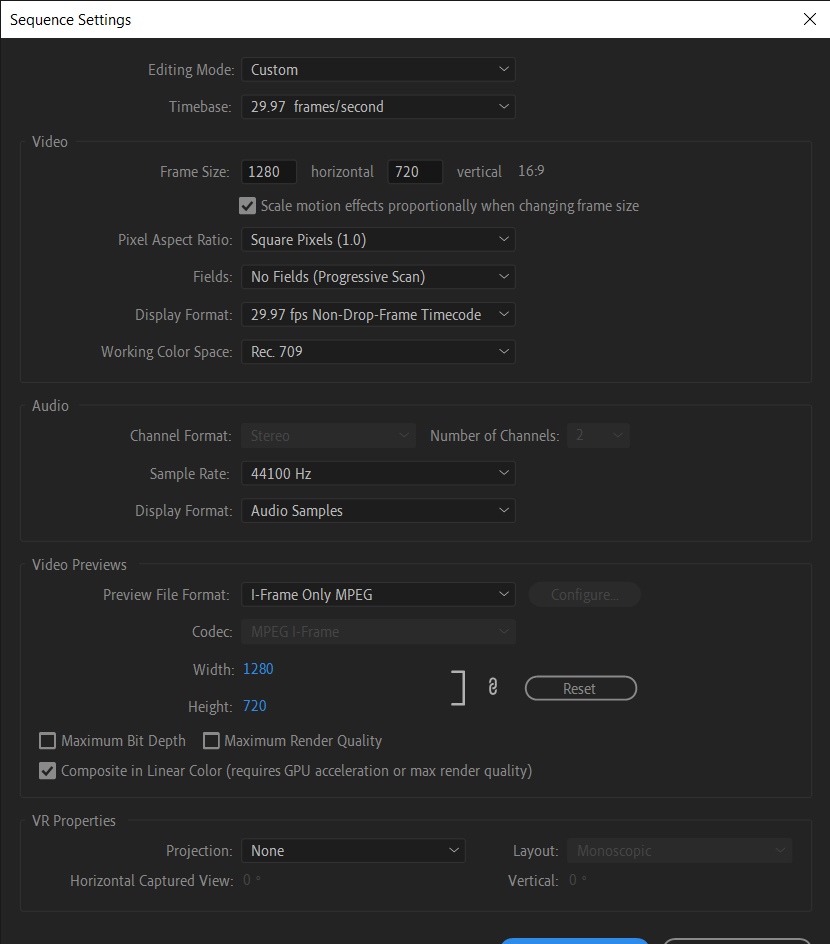Enable the Maximum Render Quality checkbox
The image size is (830, 944).
click(211, 741)
